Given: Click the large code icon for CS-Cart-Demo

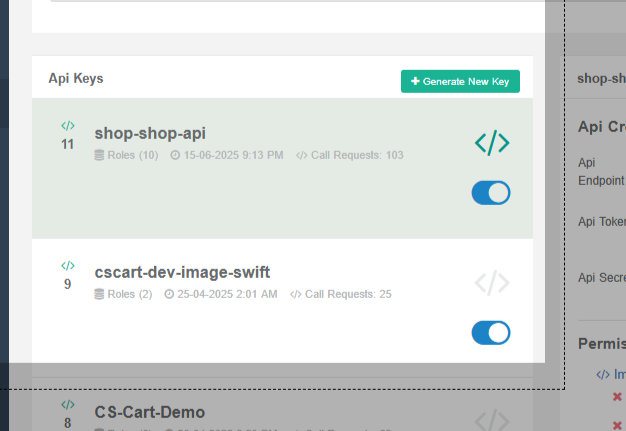Looking at the screenshot, I should click(x=492, y=420).
